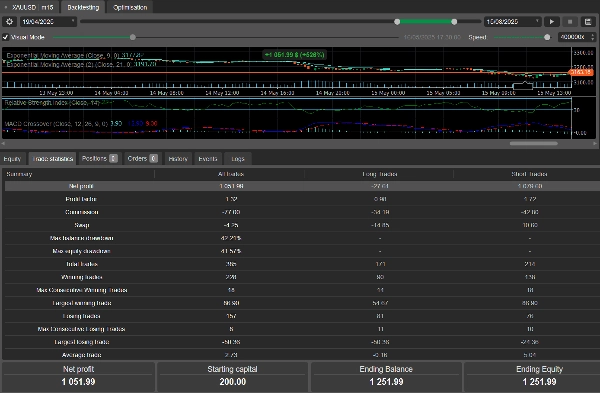600x393 pixels.
Task: Switch to the XAUUSD m15 tab
Action: [30, 7]
